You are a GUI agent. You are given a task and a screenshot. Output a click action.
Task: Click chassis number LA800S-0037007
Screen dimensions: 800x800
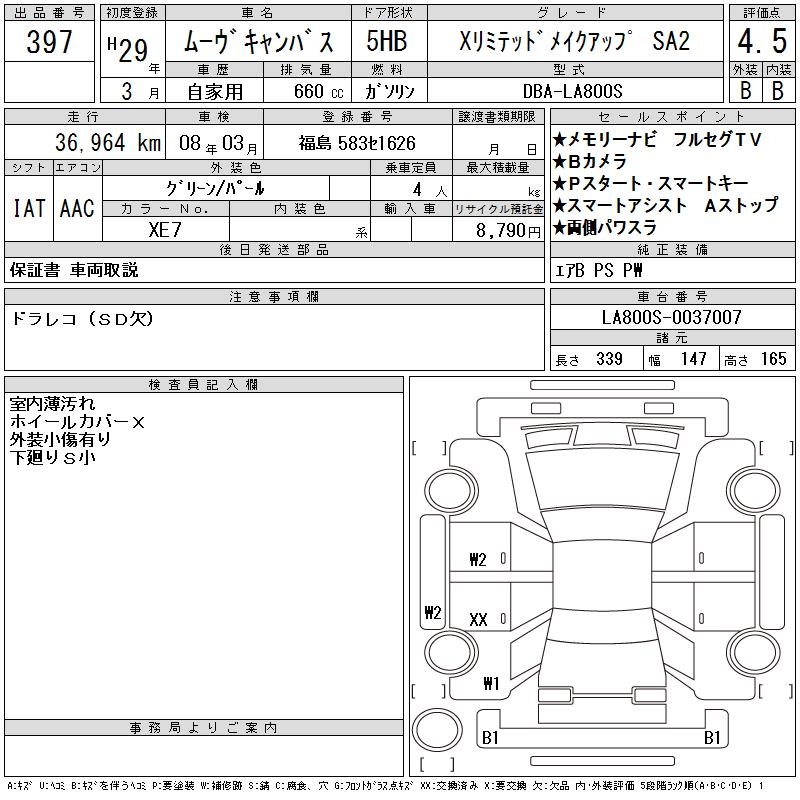click(x=671, y=317)
